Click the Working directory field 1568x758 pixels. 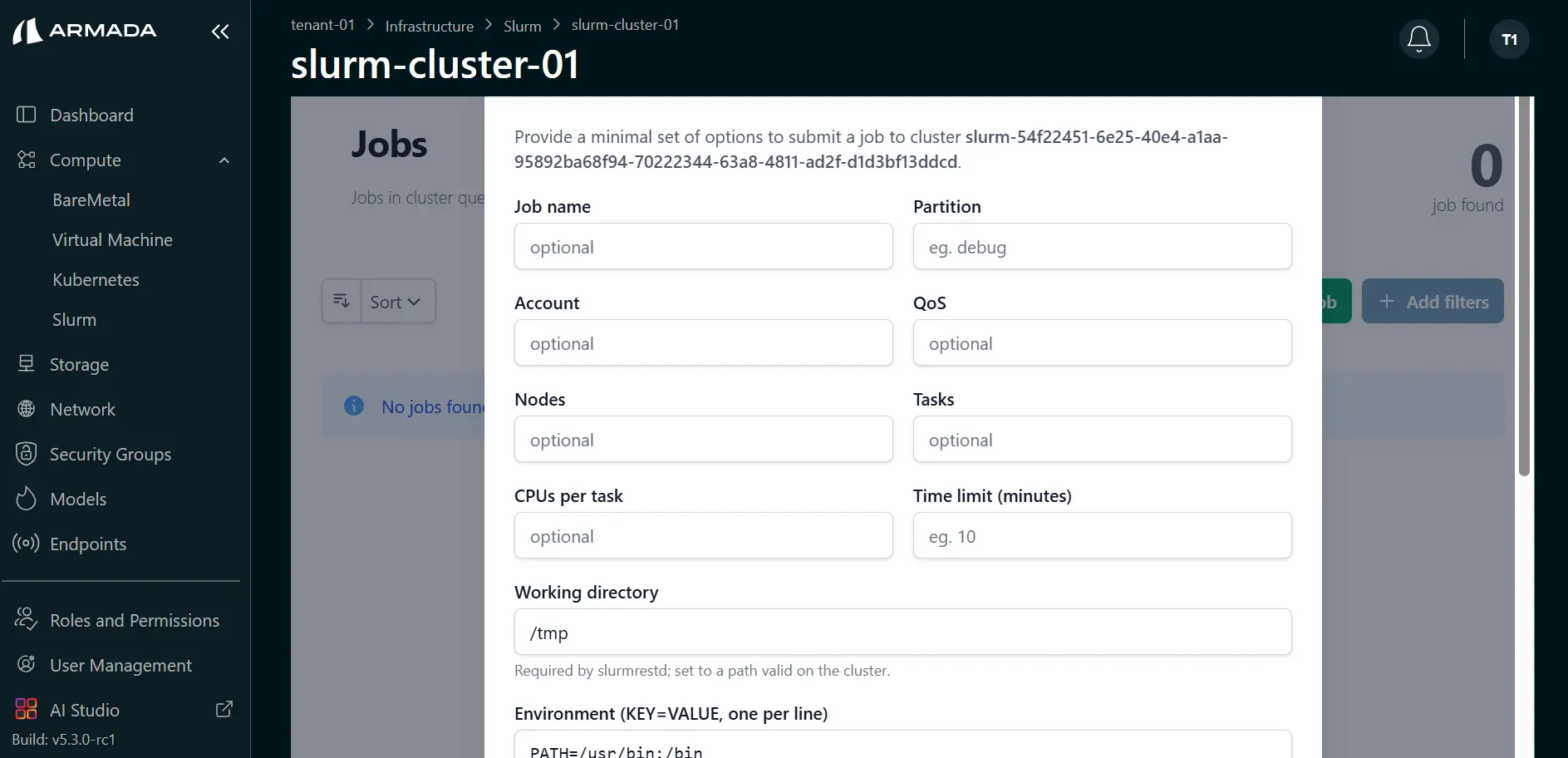click(903, 632)
